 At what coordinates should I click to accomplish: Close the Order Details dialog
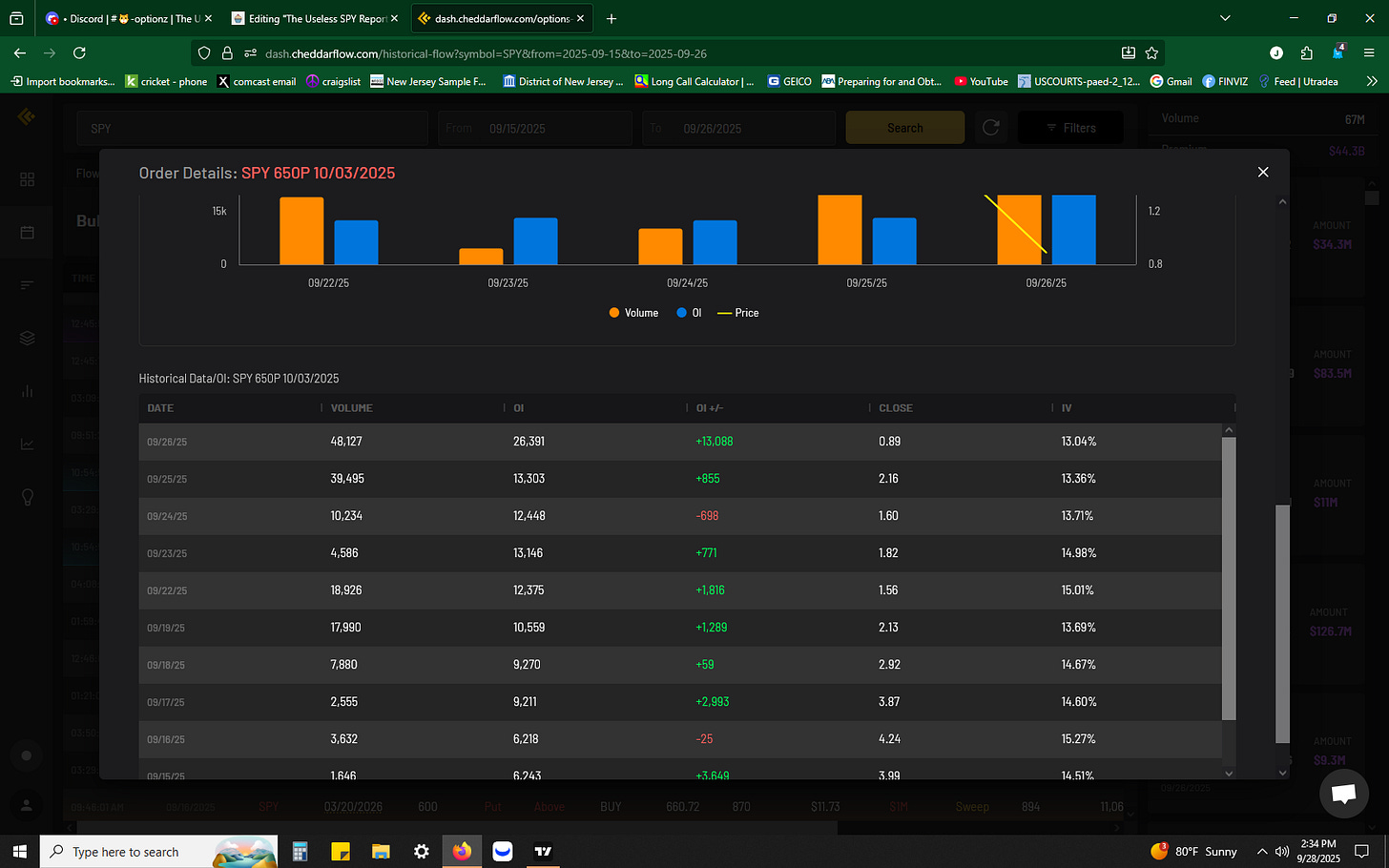click(x=1263, y=173)
